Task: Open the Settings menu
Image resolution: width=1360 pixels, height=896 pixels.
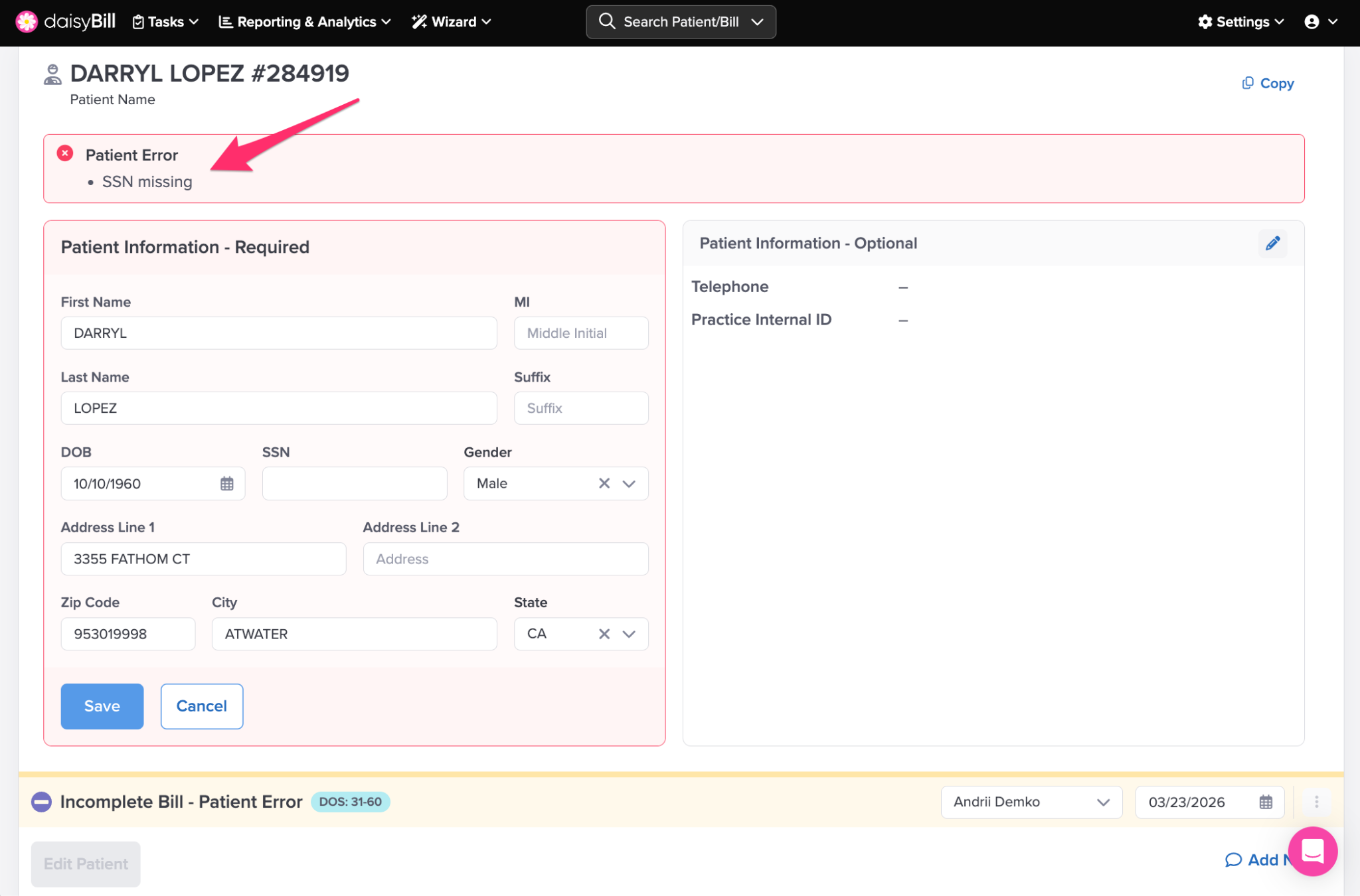Action: pyautogui.click(x=1240, y=22)
